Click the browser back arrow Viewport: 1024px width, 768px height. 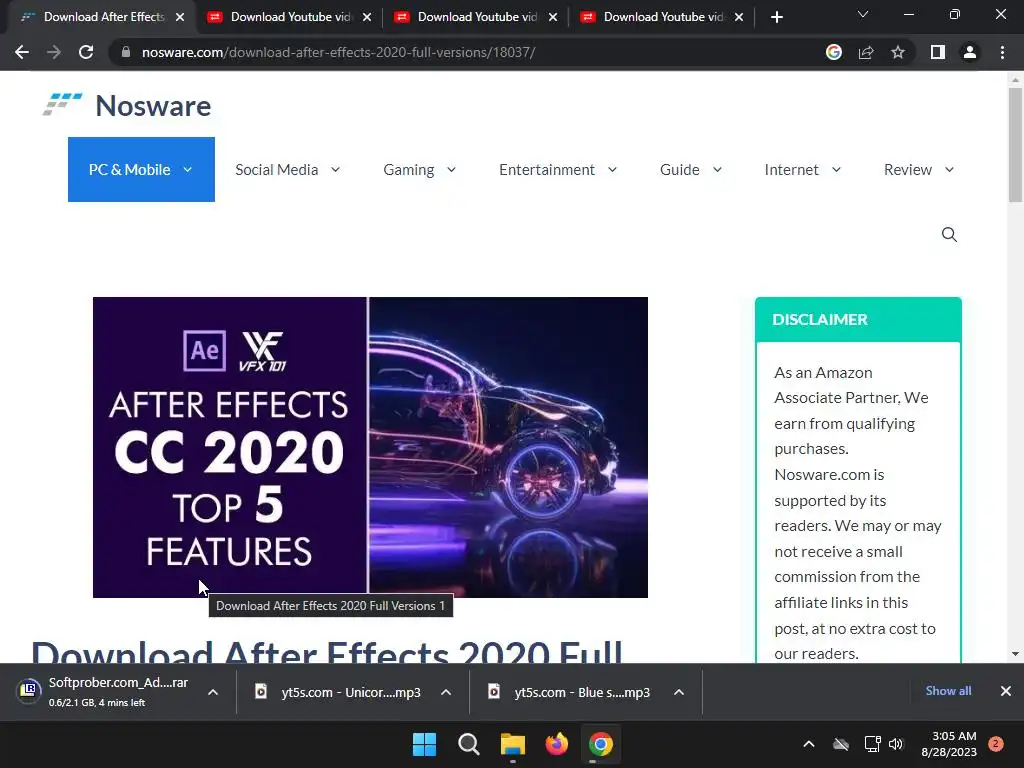(22, 52)
